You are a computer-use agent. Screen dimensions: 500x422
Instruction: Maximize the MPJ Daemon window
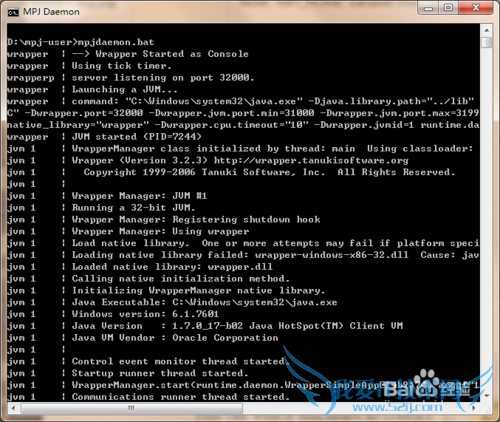[448, 8]
